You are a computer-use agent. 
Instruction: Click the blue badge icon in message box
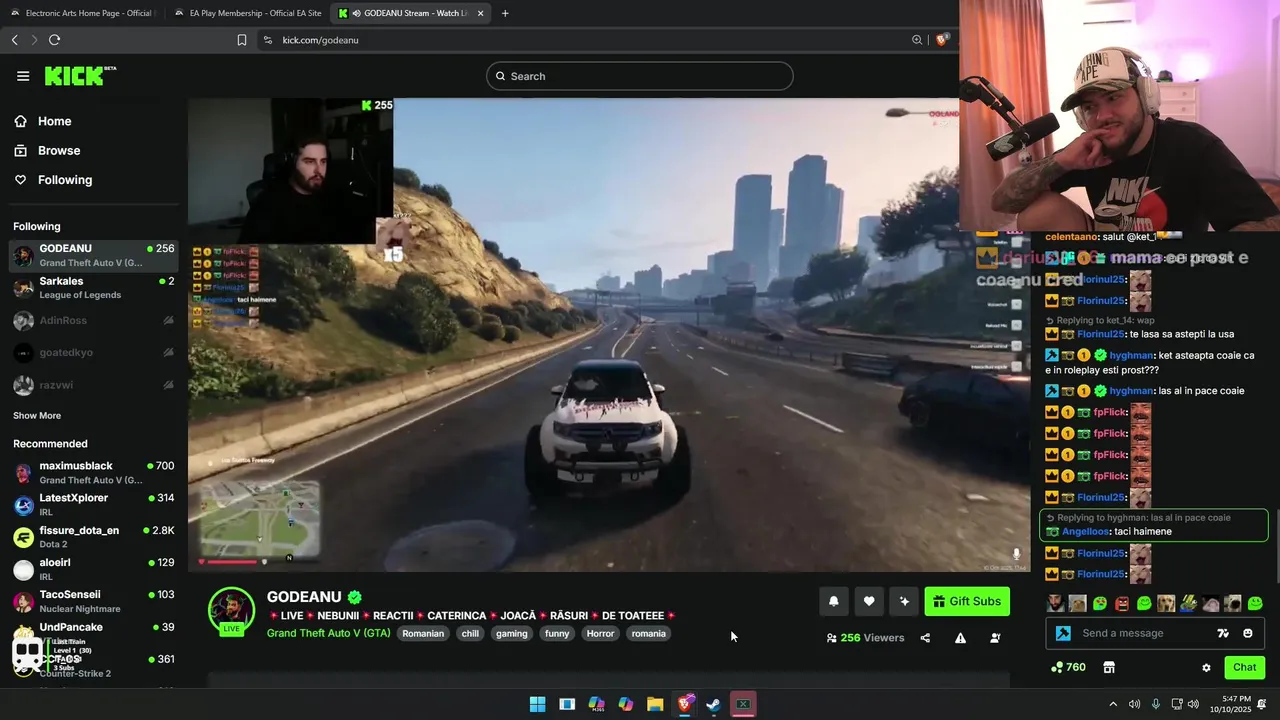[x=1063, y=633]
